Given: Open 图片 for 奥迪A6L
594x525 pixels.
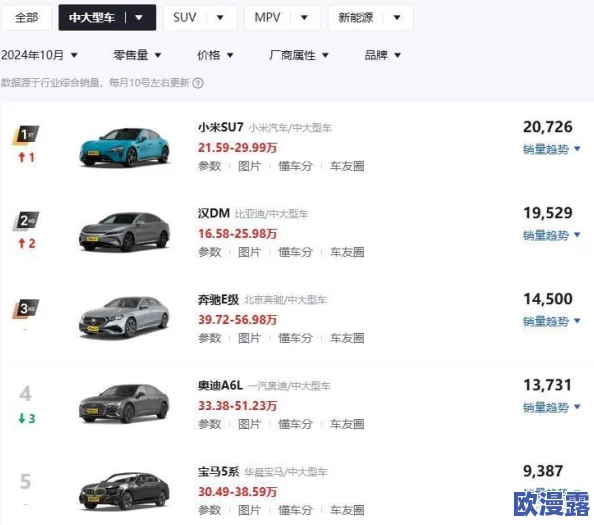Looking at the screenshot, I should click(249, 424).
